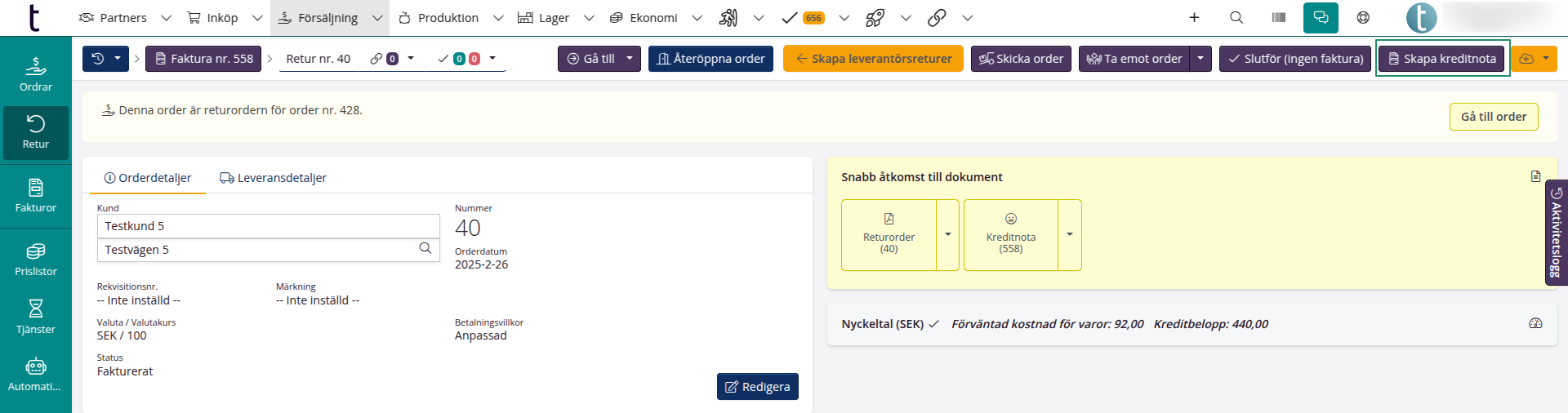Image resolution: width=1568 pixels, height=413 pixels.
Task: Click the search icon in address field
Action: point(425,249)
